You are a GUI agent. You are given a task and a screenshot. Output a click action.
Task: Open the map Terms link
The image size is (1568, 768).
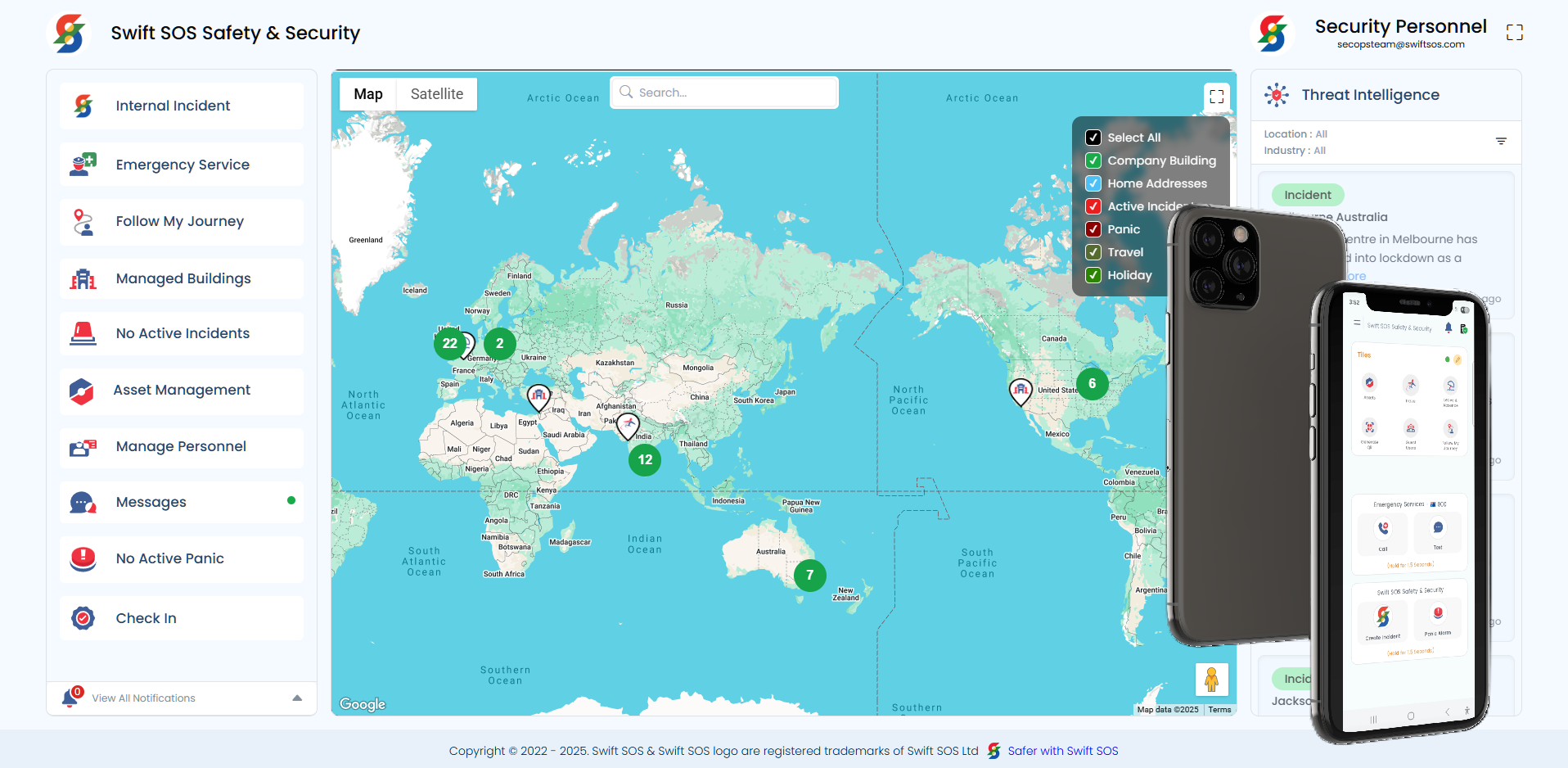point(1219,710)
